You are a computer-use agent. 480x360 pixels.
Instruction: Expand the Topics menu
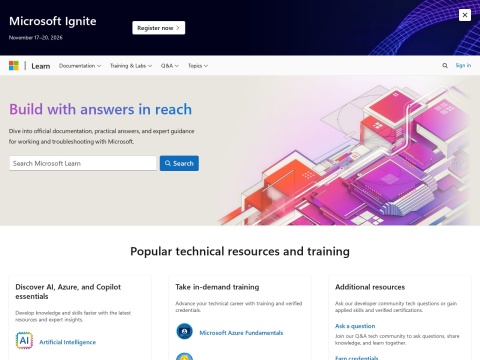[x=198, y=66]
